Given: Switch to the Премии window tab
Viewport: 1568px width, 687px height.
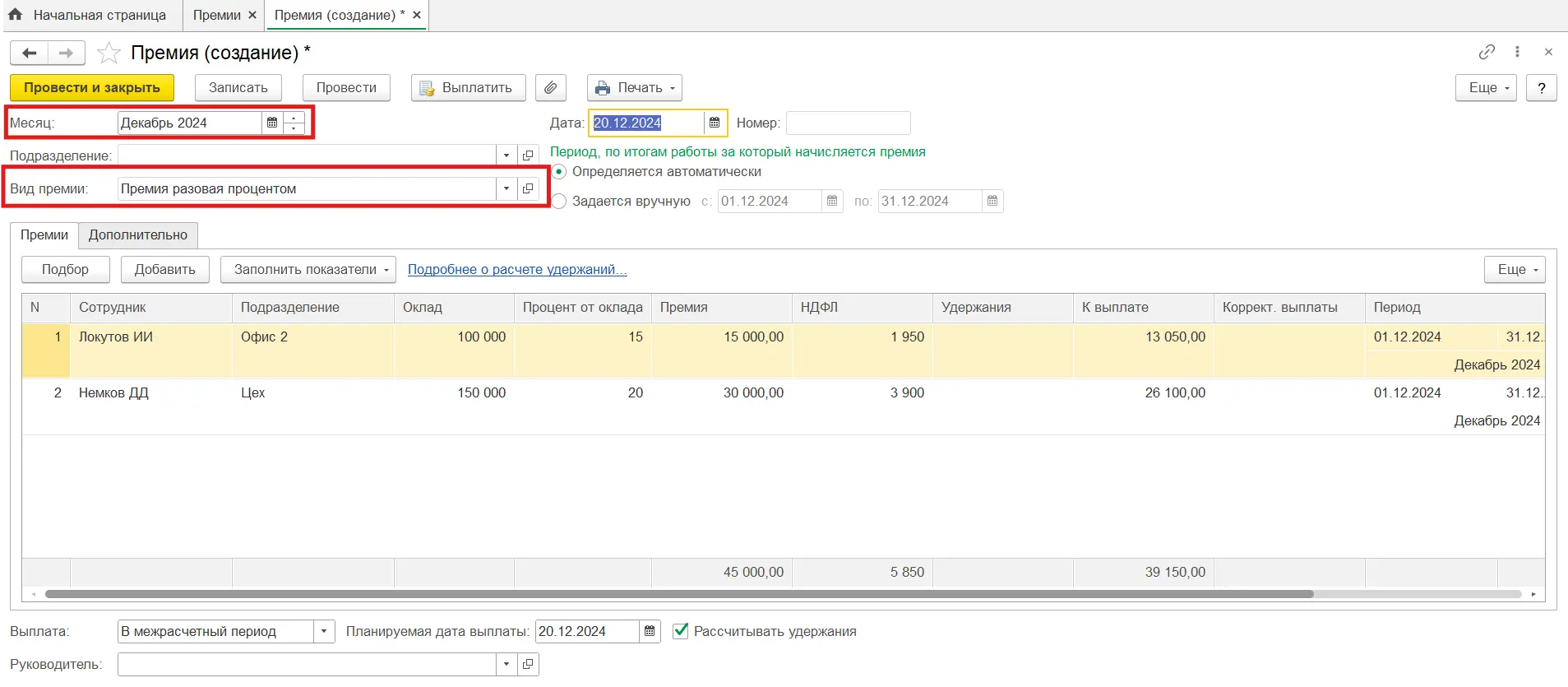Looking at the screenshot, I should (216, 15).
